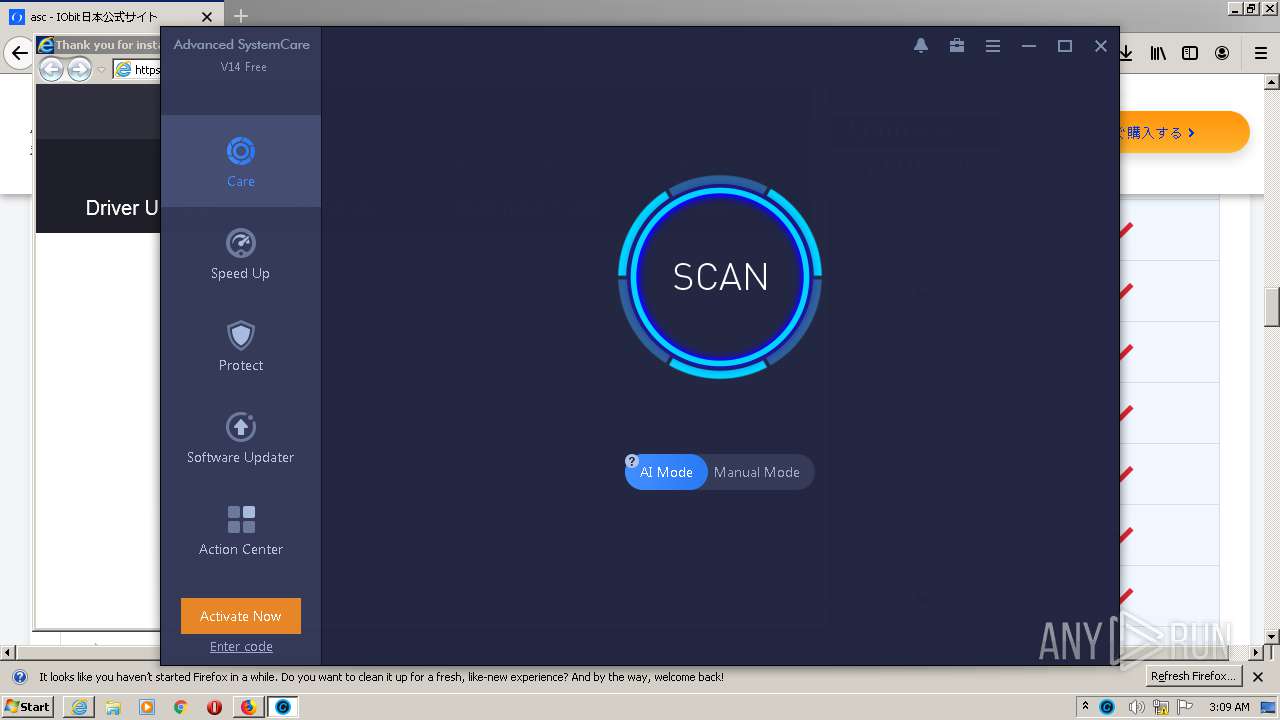Open AI Mode help question mark

632,461
